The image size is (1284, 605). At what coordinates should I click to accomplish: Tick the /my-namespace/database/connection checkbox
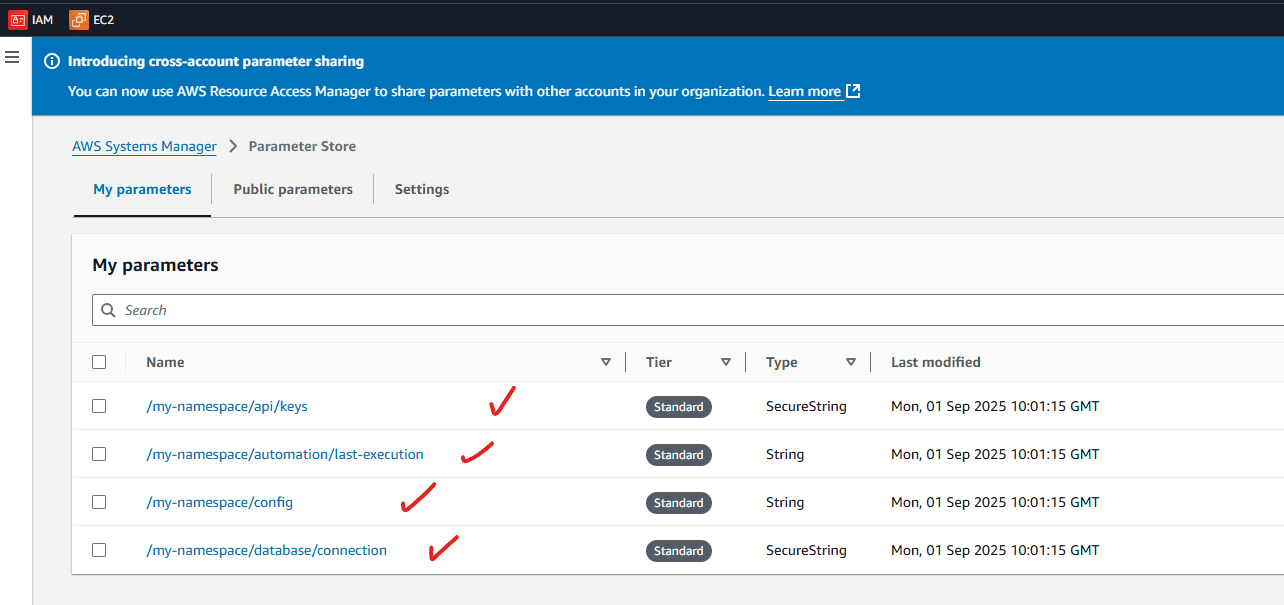coord(99,550)
